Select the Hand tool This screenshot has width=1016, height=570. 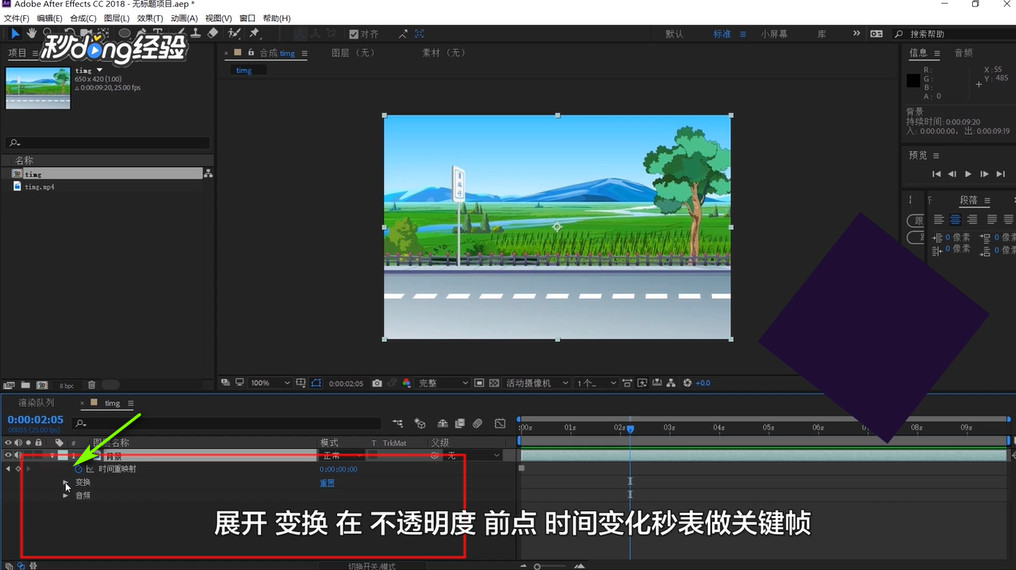click(x=31, y=33)
